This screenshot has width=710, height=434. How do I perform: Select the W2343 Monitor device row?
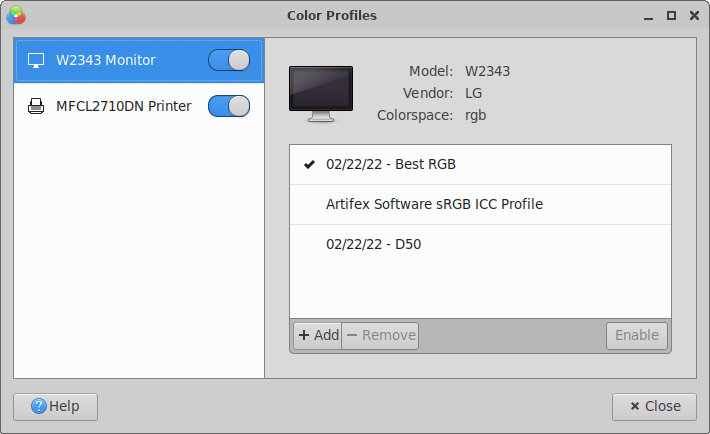click(120, 61)
